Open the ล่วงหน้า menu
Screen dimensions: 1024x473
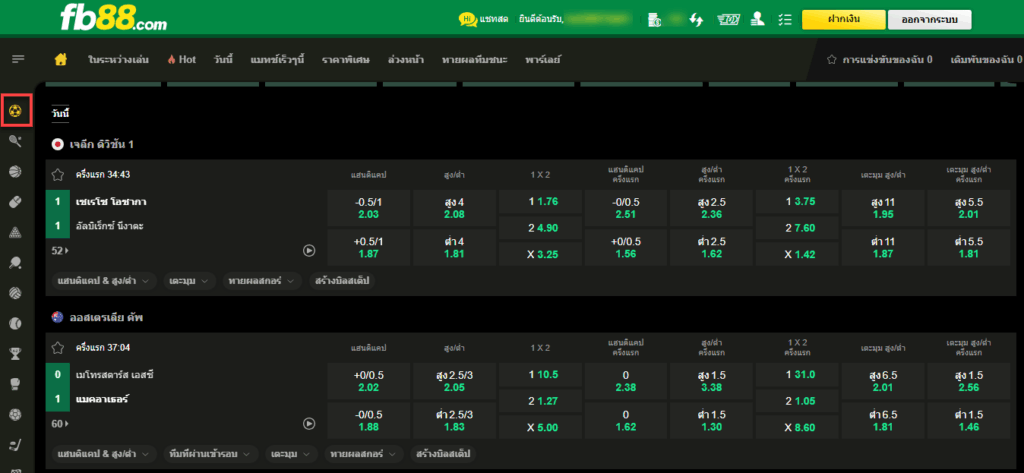(406, 59)
